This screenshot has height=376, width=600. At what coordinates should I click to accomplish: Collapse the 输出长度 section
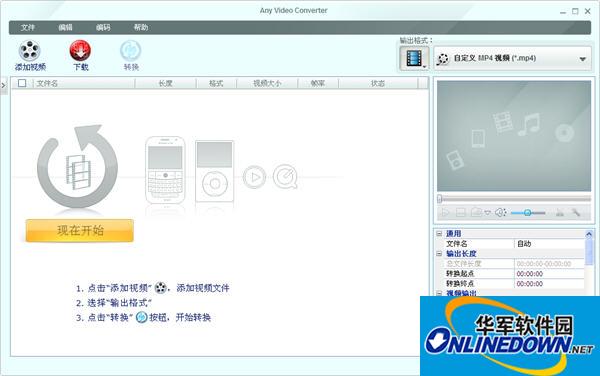439,254
